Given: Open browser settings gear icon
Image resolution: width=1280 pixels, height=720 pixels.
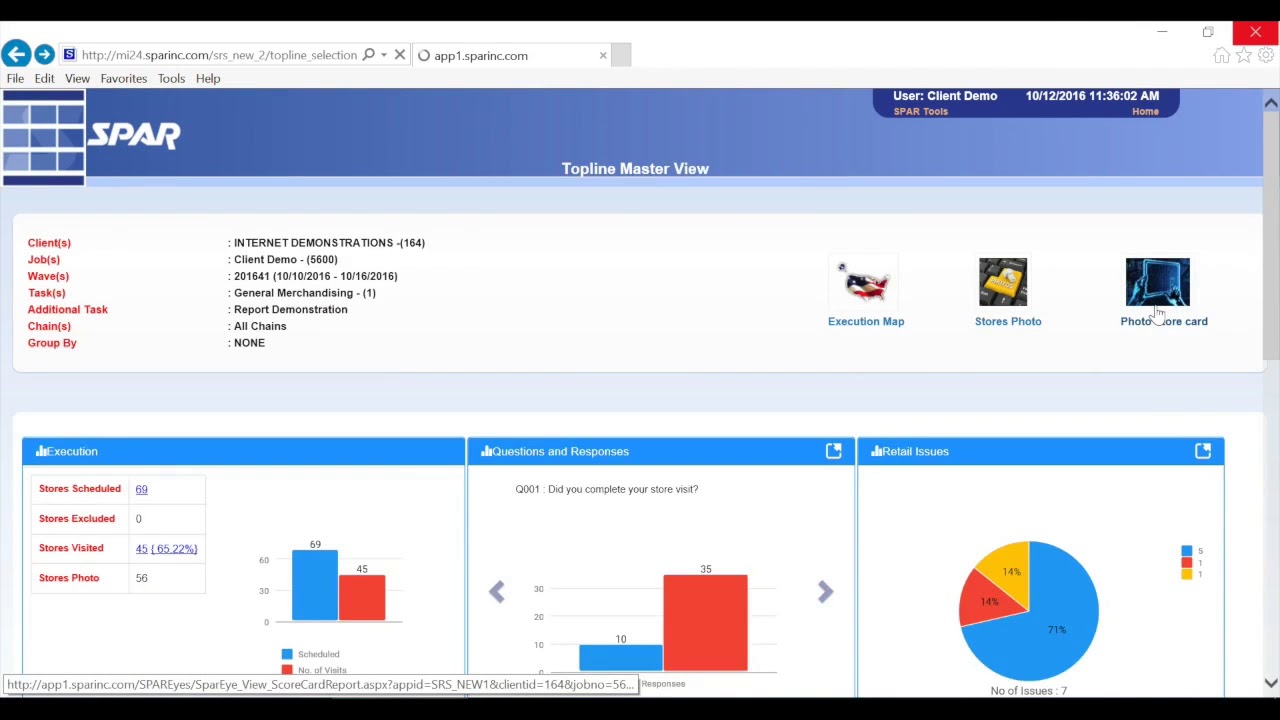Looking at the screenshot, I should [1266, 56].
